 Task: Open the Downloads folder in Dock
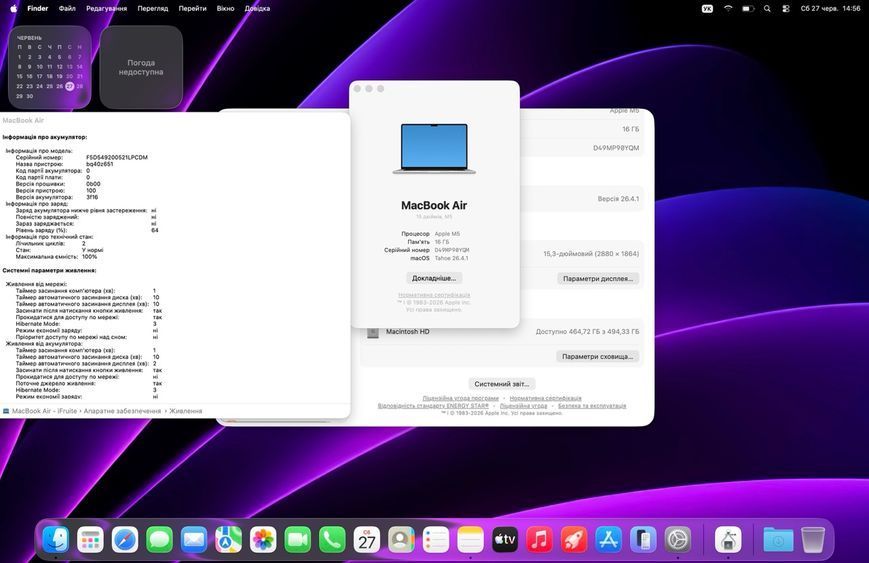(x=778, y=539)
